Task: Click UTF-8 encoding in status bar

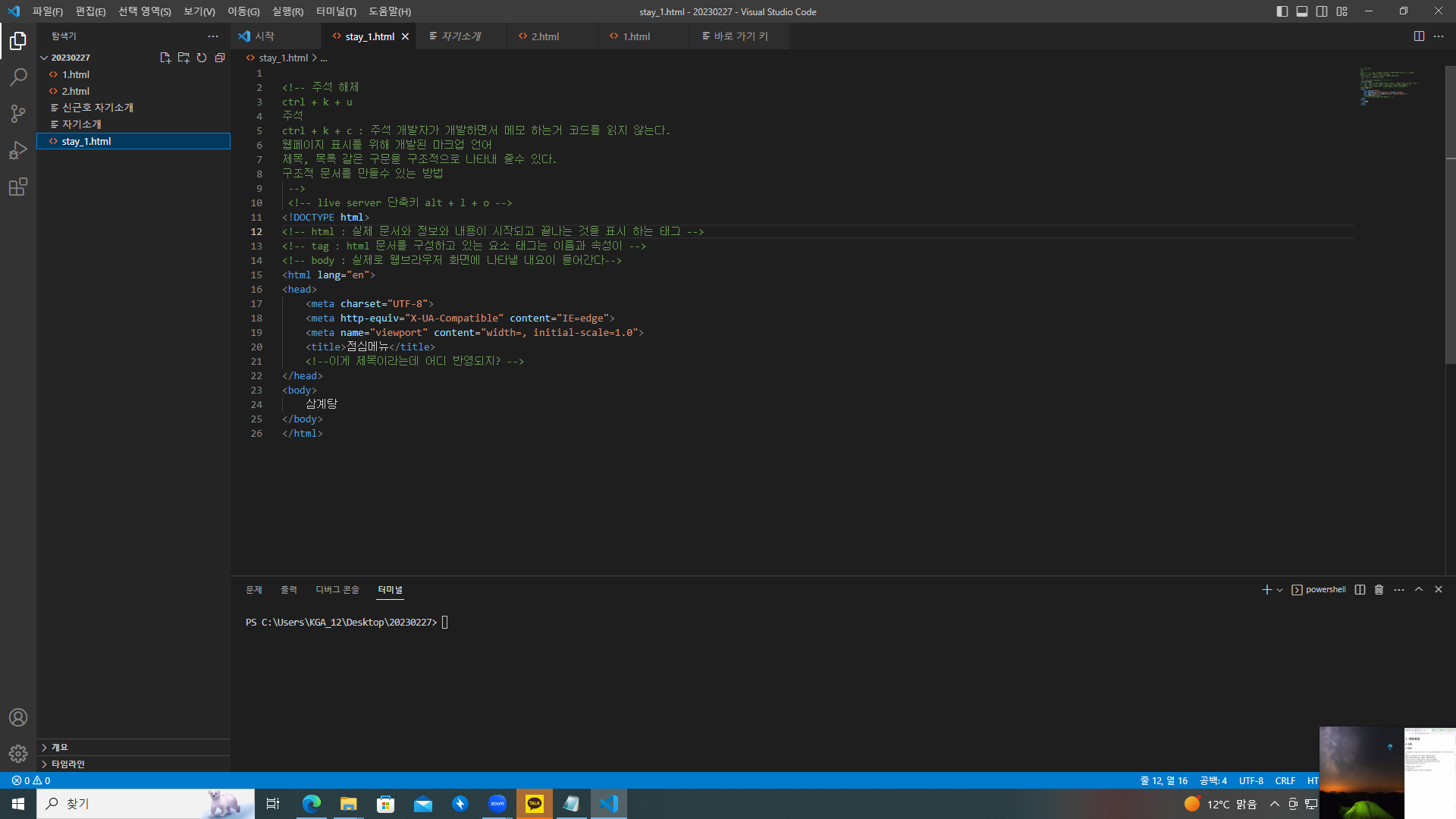Action: tap(1250, 781)
